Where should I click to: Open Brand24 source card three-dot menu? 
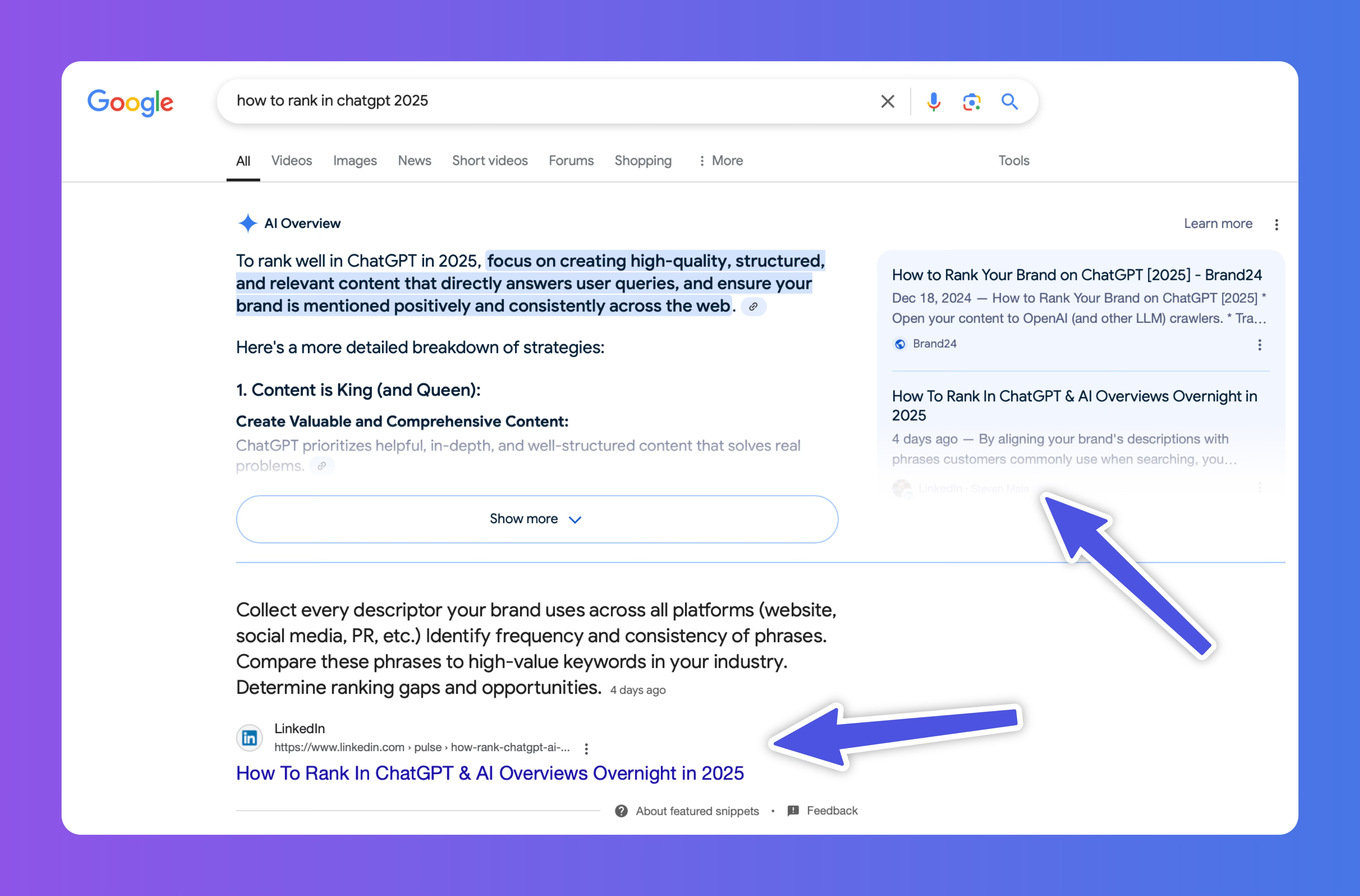(1259, 345)
